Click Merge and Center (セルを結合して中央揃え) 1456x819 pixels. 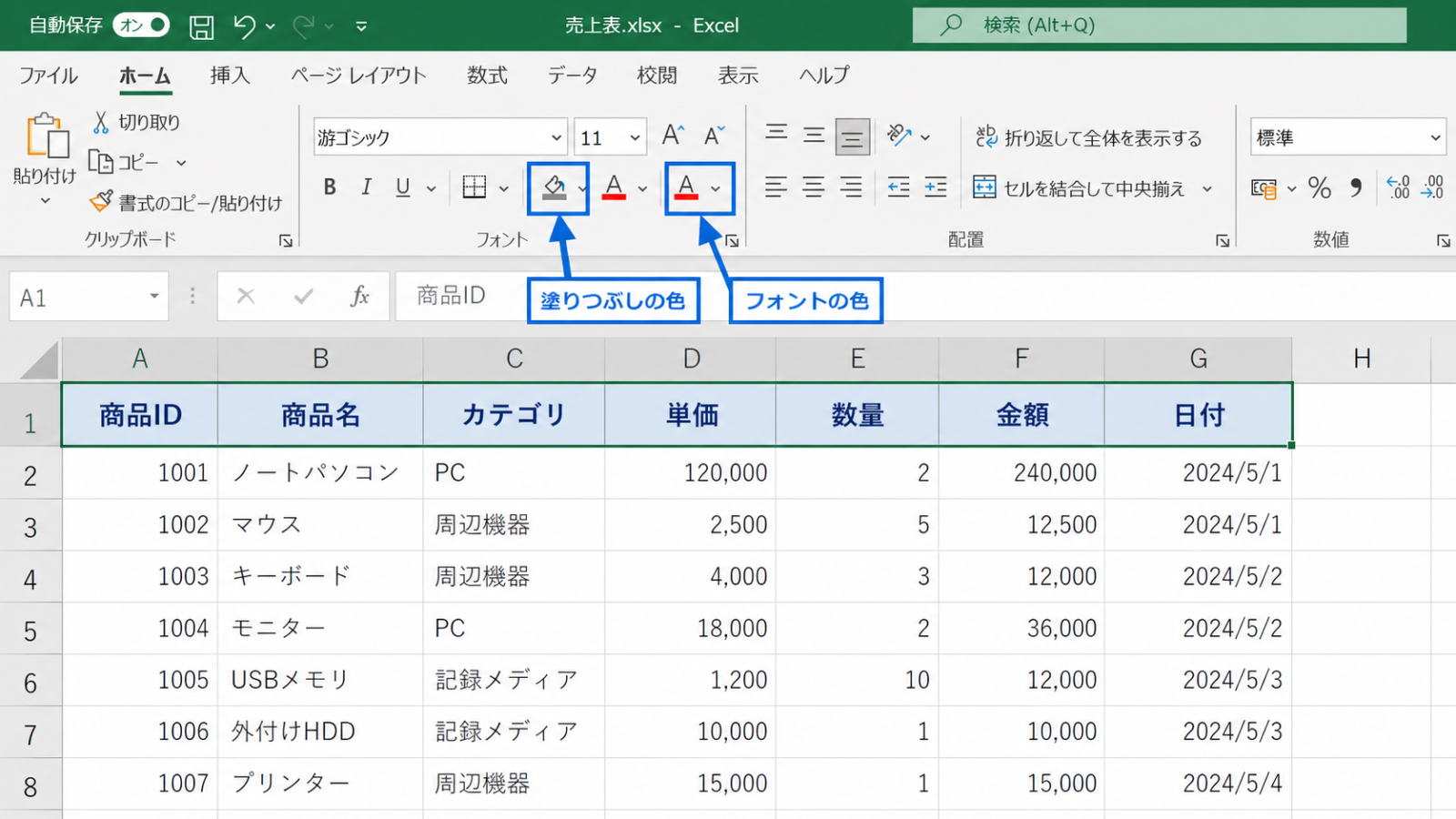[x=1079, y=188]
